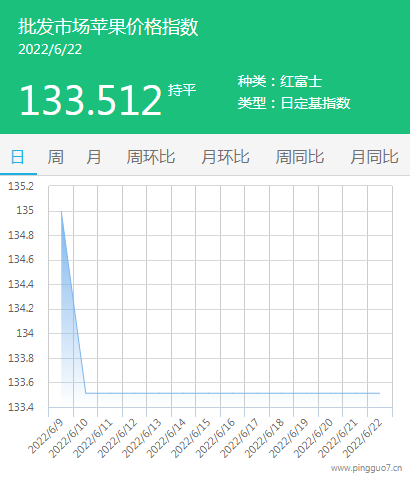The height and width of the screenshot is (478, 410).
Task: Click the 类型：日定基指数 label
Action: [x=294, y=103]
